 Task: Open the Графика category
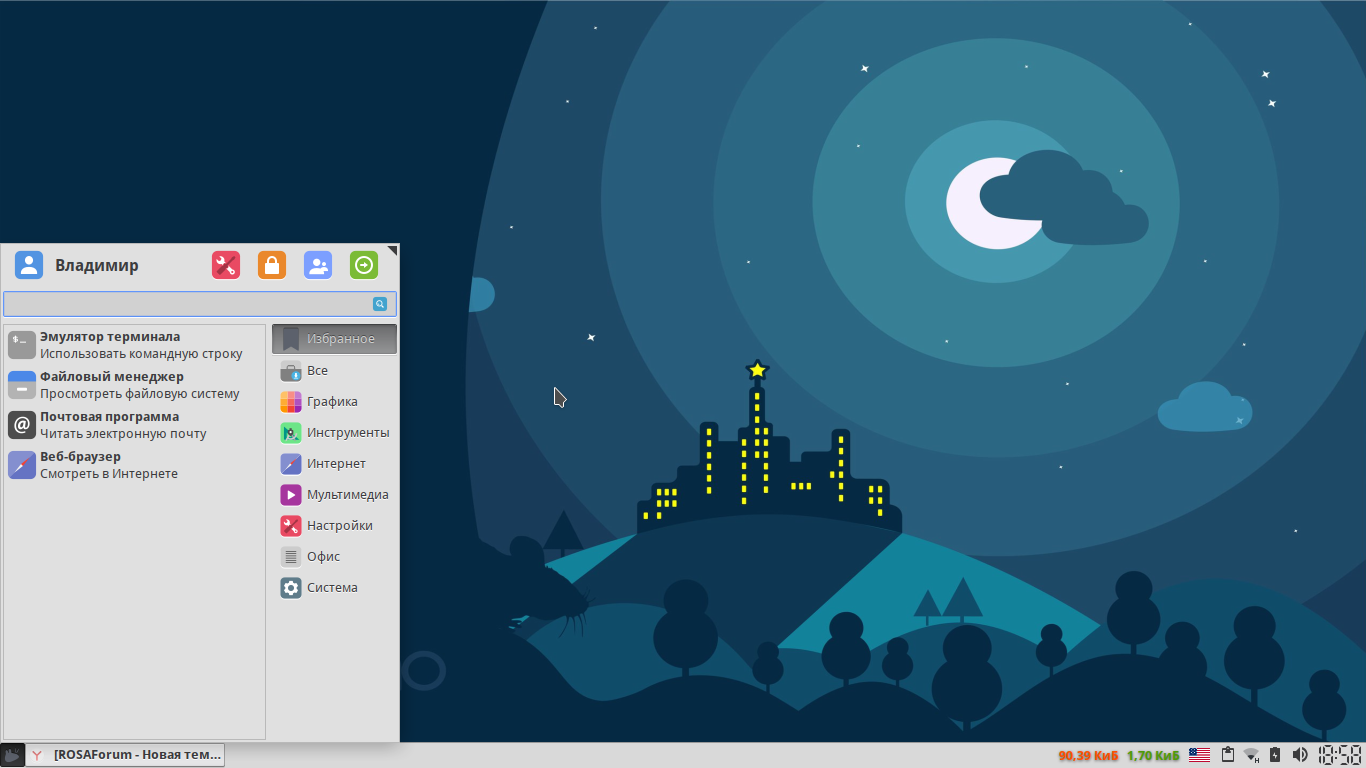point(334,402)
